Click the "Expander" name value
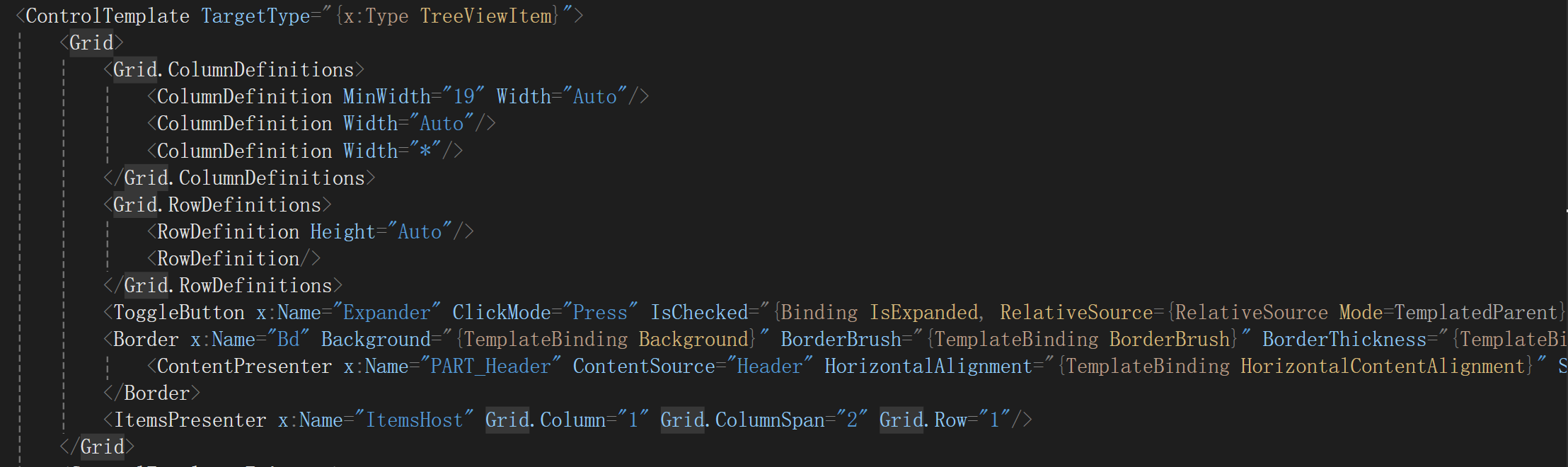 tap(386, 313)
